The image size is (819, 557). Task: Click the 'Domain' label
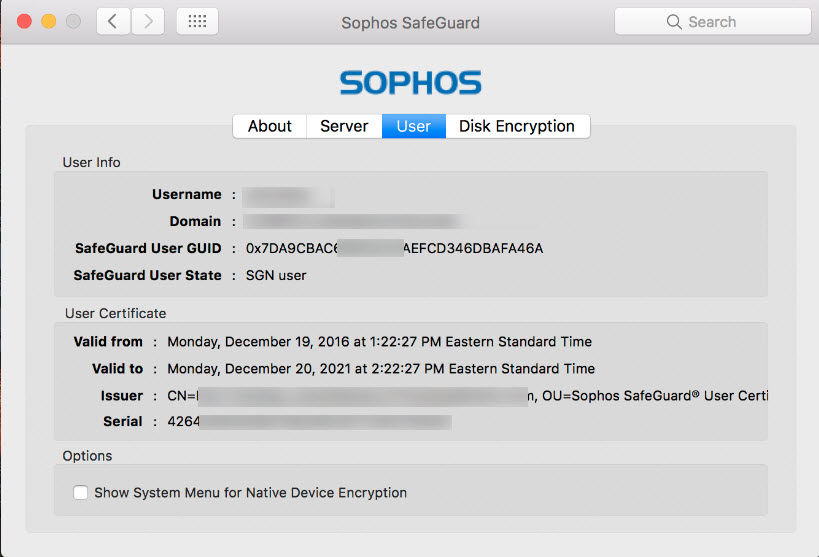pyautogui.click(x=195, y=222)
